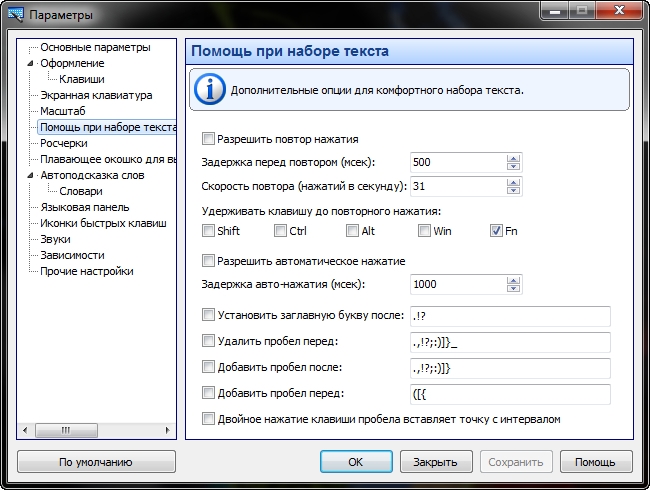Open the Звуки settings section
Viewport: 650px width, 490px height.
point(55,239)
